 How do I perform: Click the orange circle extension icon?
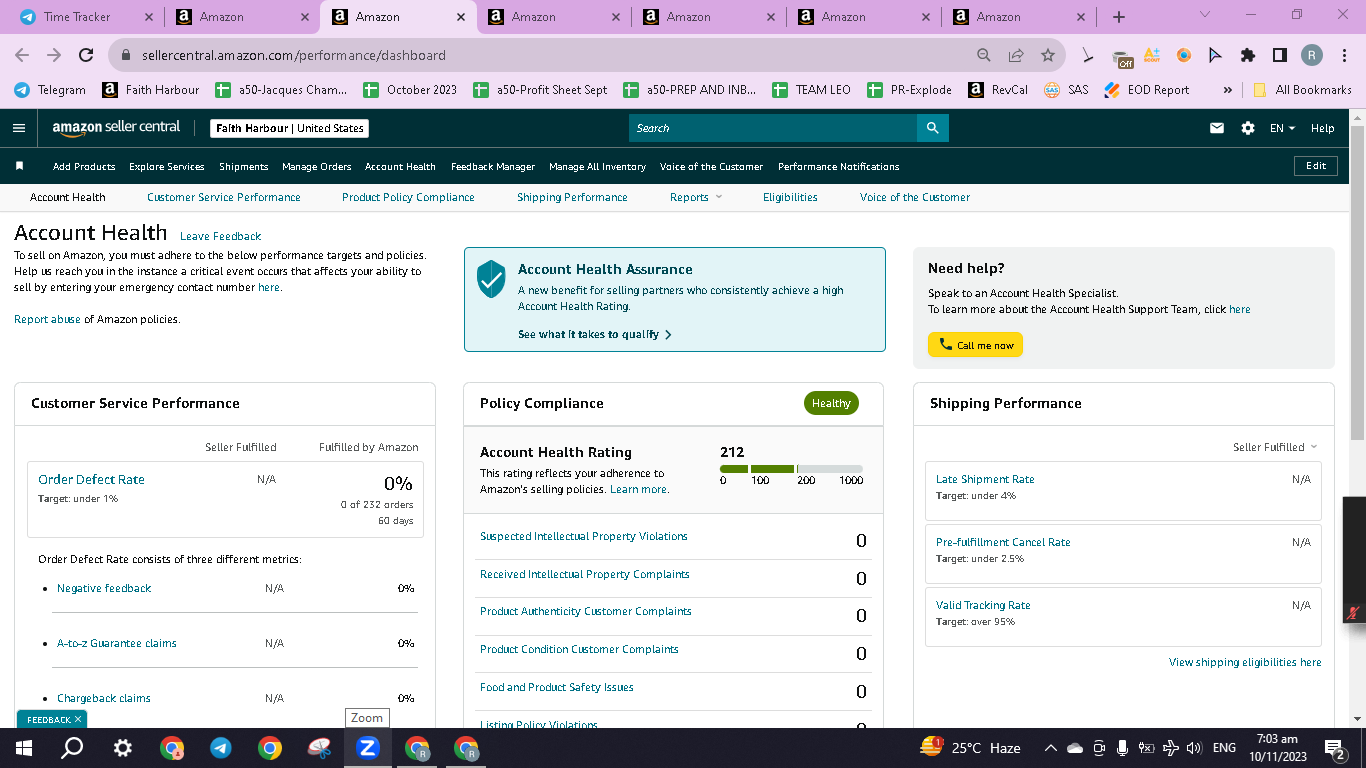pyautogui.click(x=1184, y=55)
